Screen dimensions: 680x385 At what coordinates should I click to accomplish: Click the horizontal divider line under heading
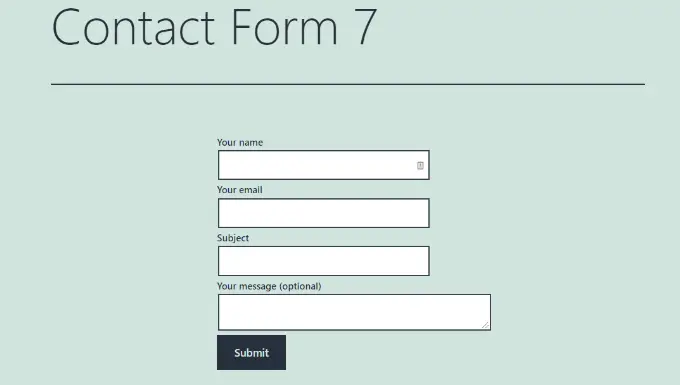tap(348, 84)
